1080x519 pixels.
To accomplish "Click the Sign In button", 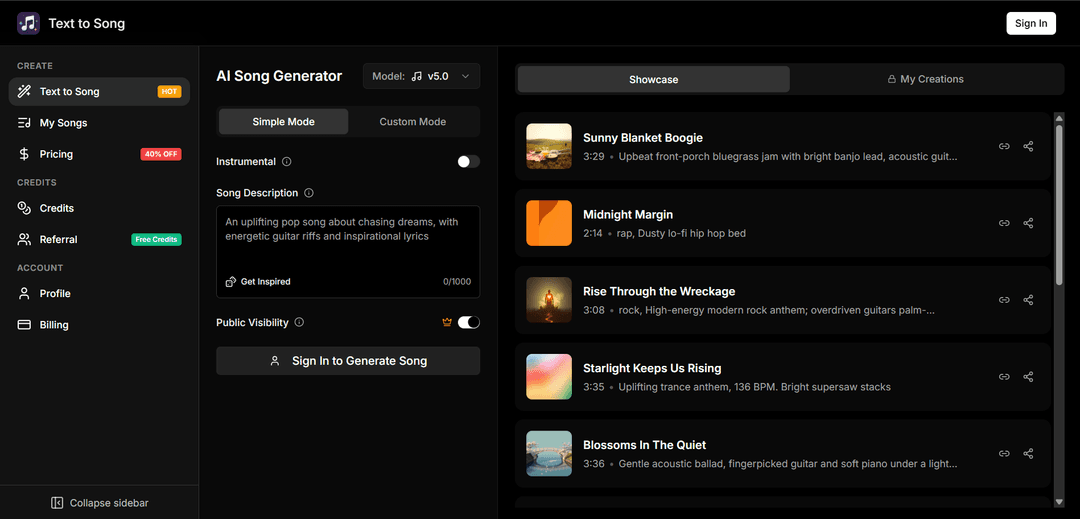I will [x=1030, y=23].
